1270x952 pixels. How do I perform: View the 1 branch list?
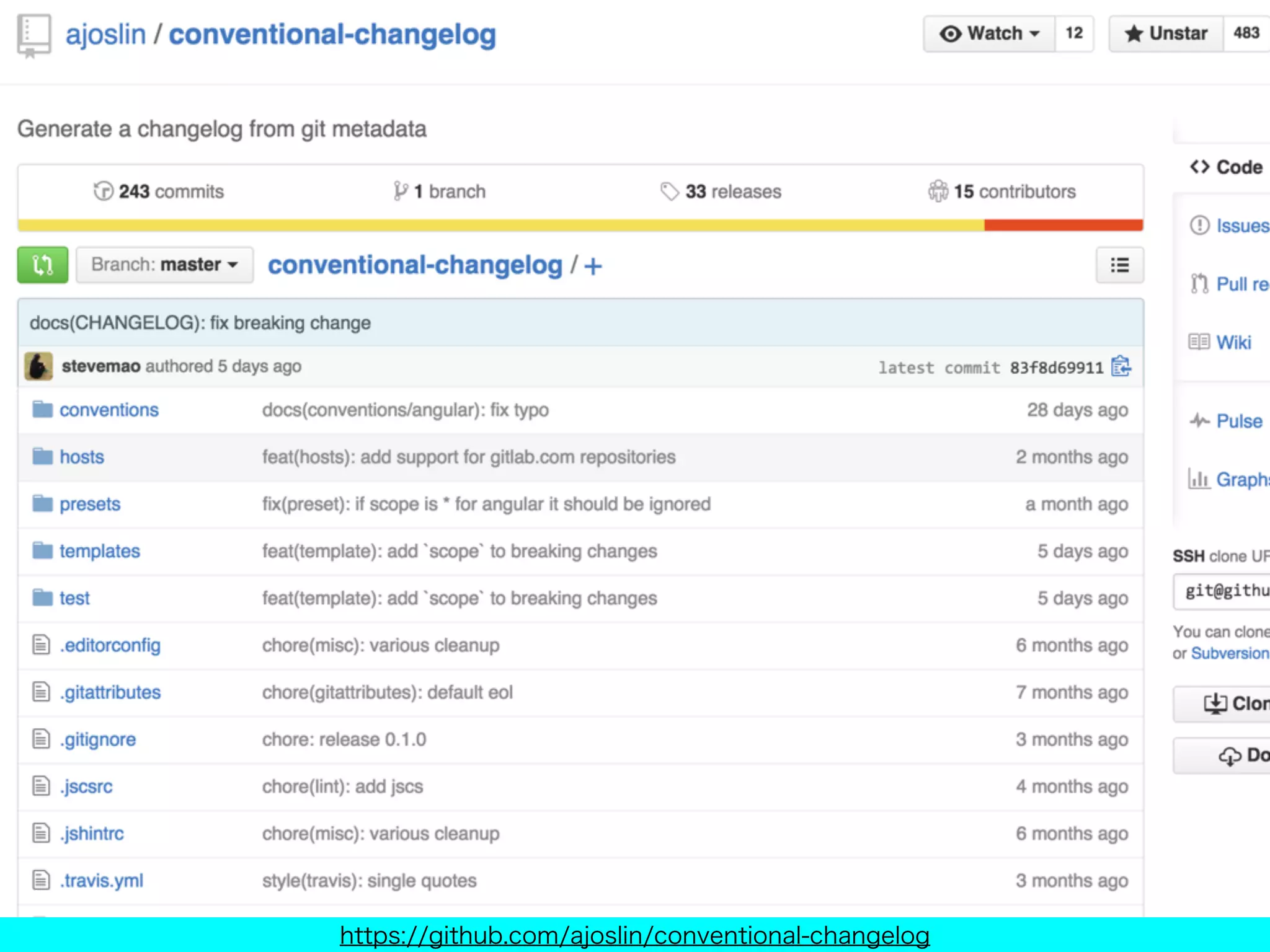440,192
